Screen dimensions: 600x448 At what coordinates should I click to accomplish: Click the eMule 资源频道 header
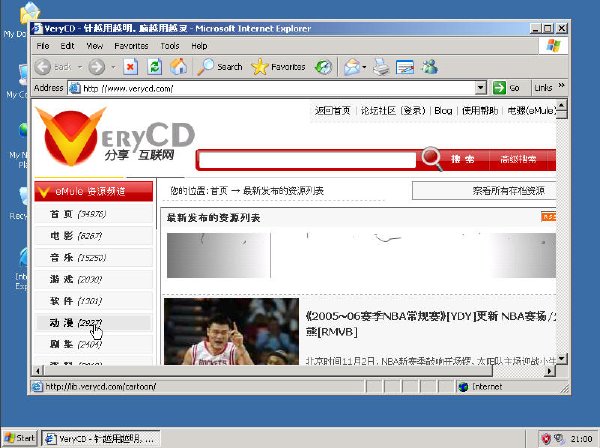[x=93, y=191]
